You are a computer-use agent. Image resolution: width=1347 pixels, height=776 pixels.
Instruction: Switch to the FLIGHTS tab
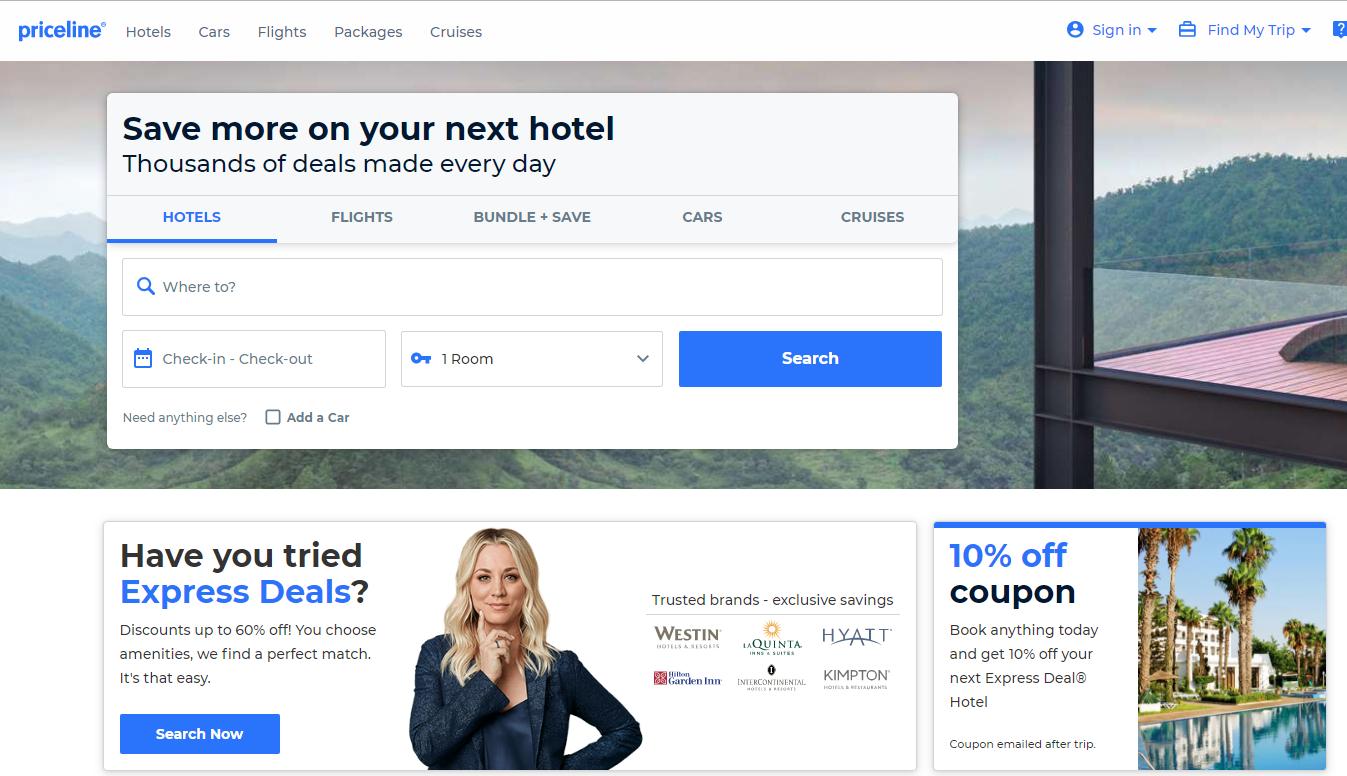tap(362, 217)
